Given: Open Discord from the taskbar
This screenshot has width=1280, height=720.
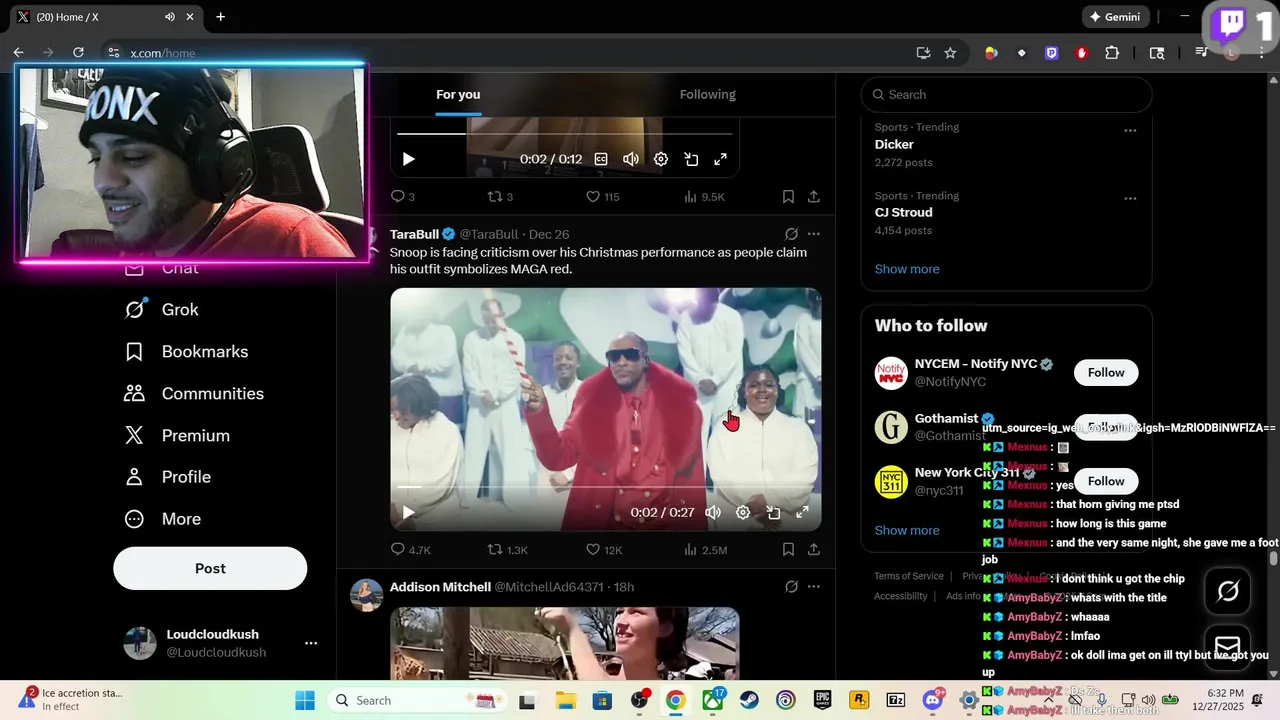Looking at the screenshot, I should [932, 700].
